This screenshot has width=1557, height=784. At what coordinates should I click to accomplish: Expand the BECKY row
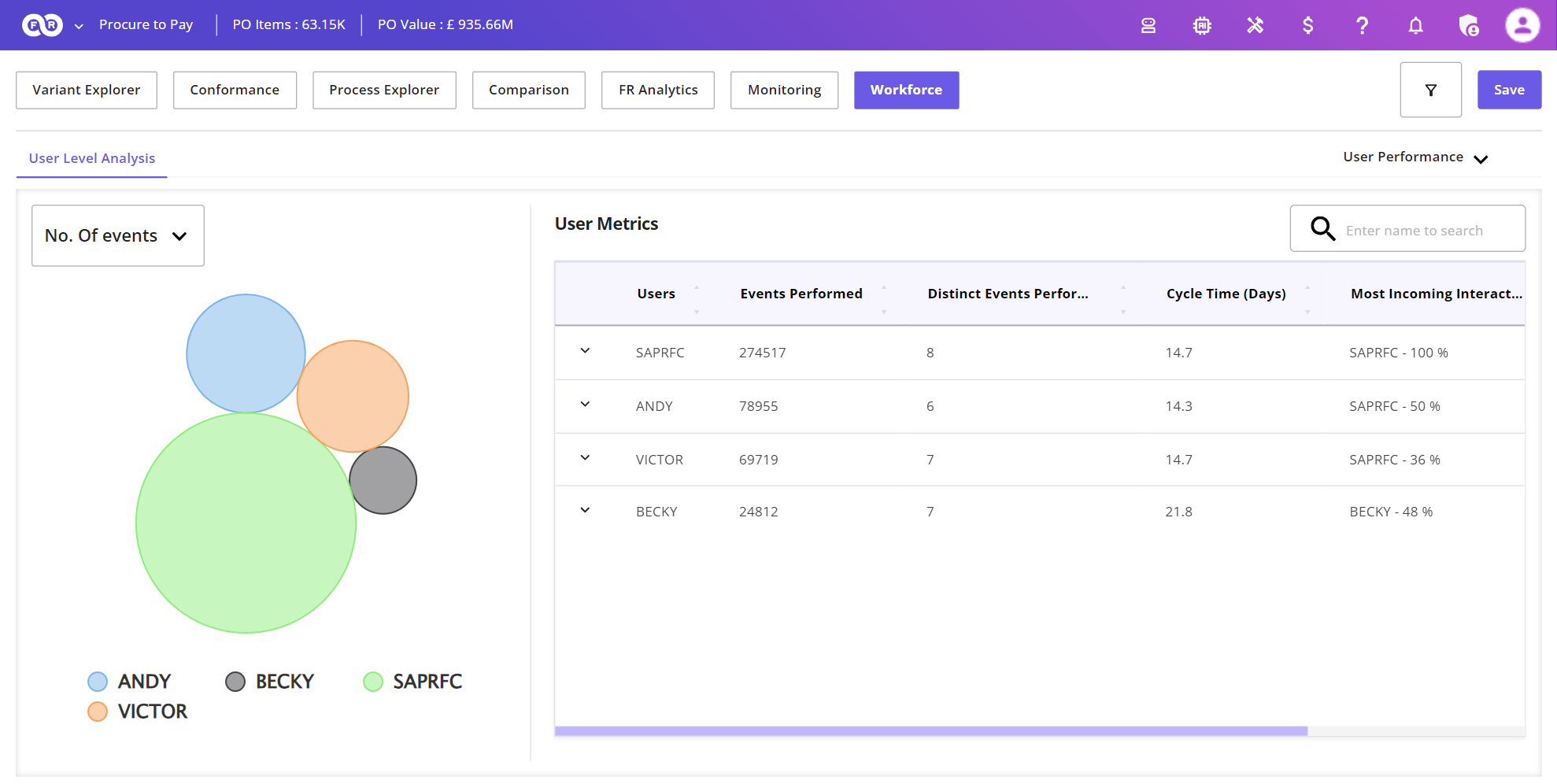coord(585,511)
